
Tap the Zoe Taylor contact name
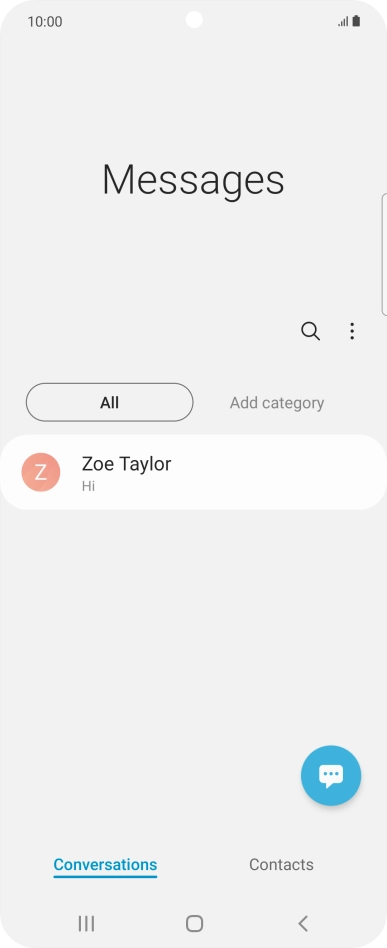click(126, 464)
